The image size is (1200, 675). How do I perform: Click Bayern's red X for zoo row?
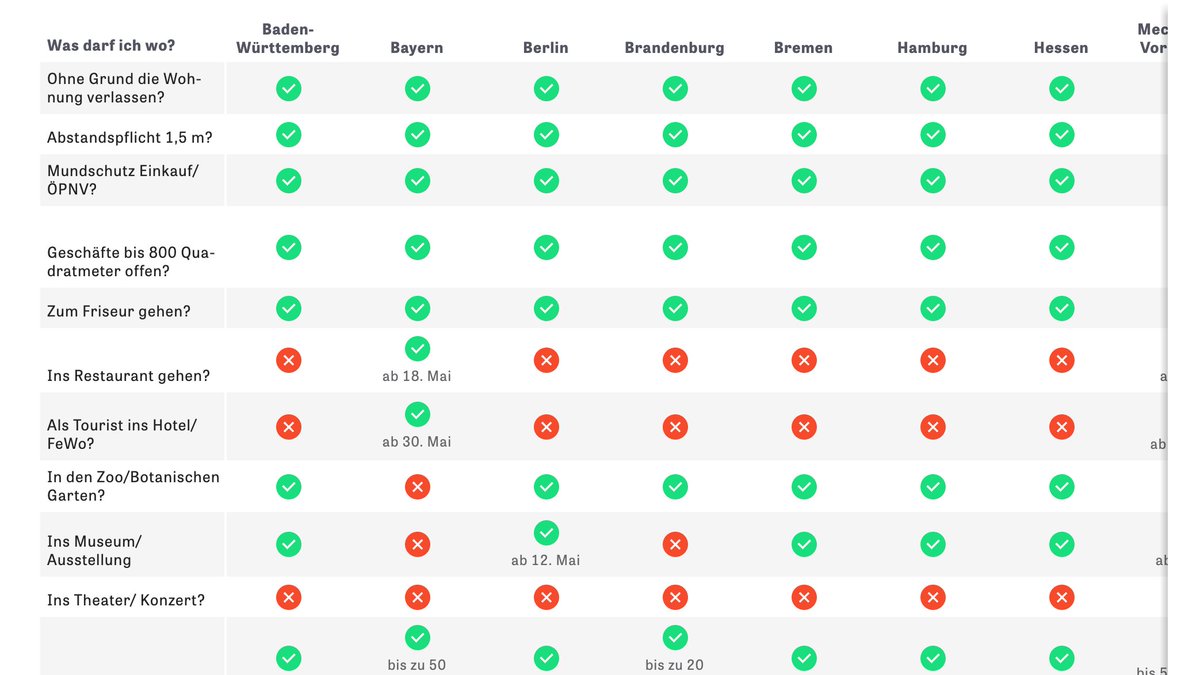pyautogui.click(x=417, y=487)
